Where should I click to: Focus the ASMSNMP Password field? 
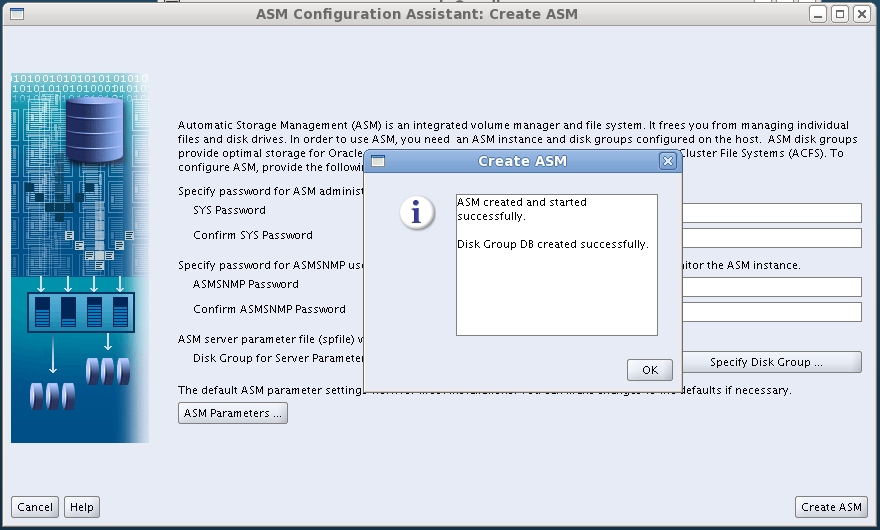click(772, 287)
